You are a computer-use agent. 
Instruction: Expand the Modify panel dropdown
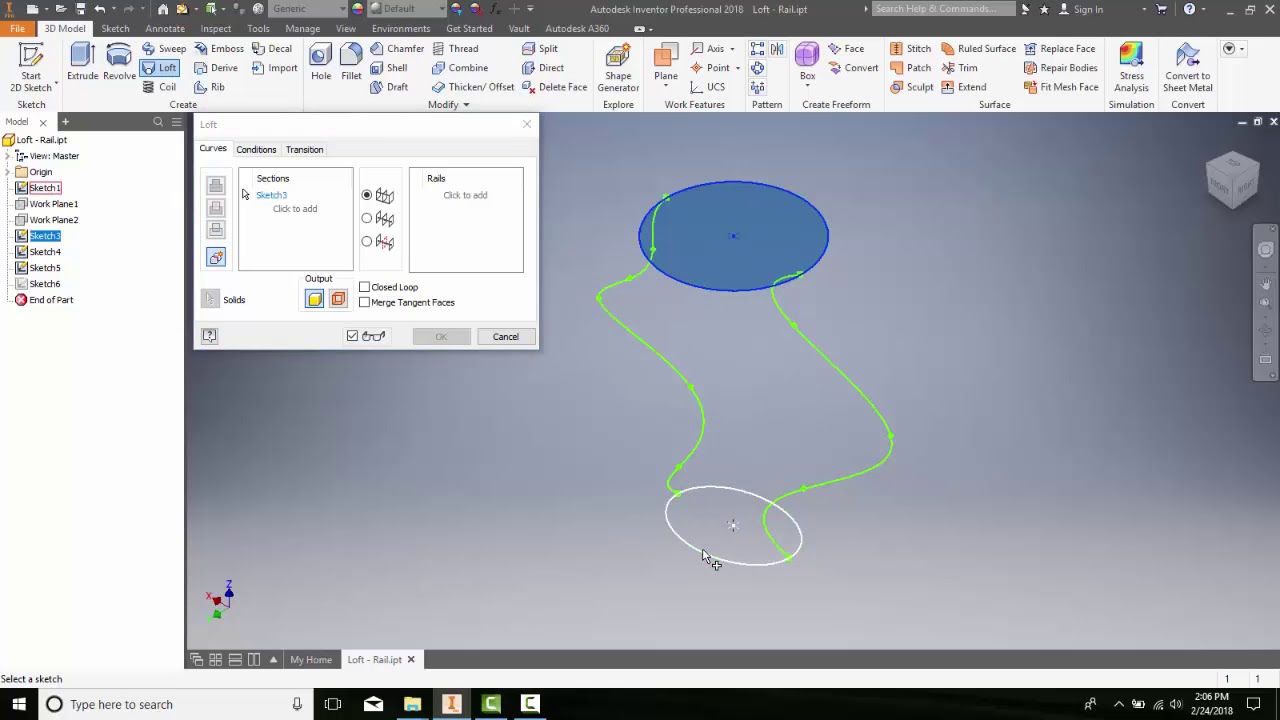pyautogui.click(x=464, y=105)
